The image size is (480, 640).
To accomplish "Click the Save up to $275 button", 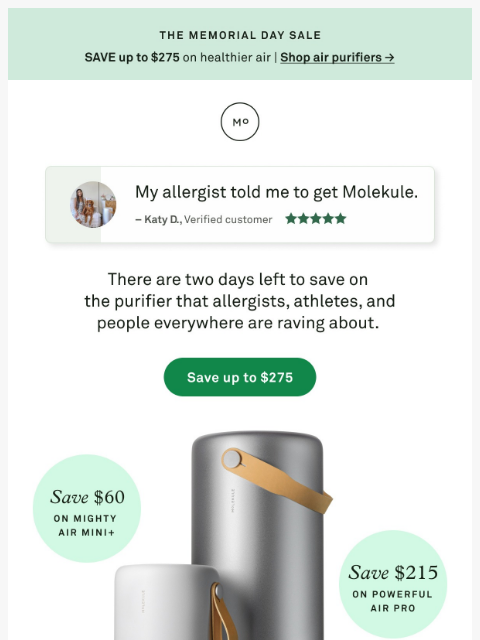I will (240, 377).
